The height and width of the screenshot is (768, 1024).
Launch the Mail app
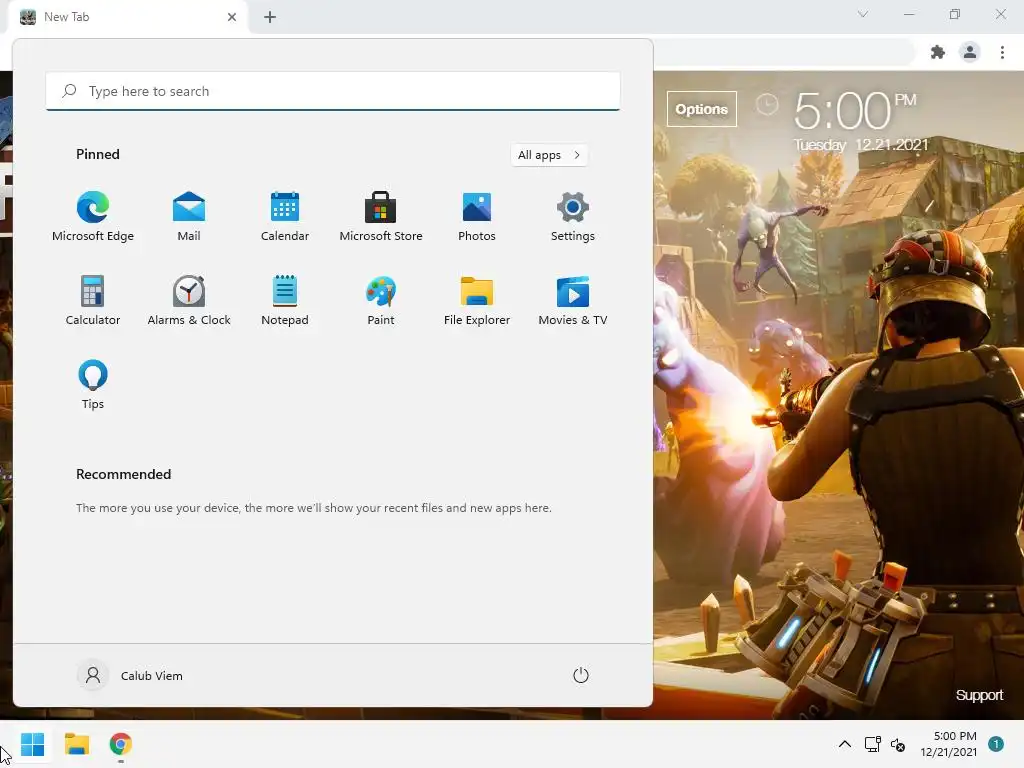[x=189, y=217]
